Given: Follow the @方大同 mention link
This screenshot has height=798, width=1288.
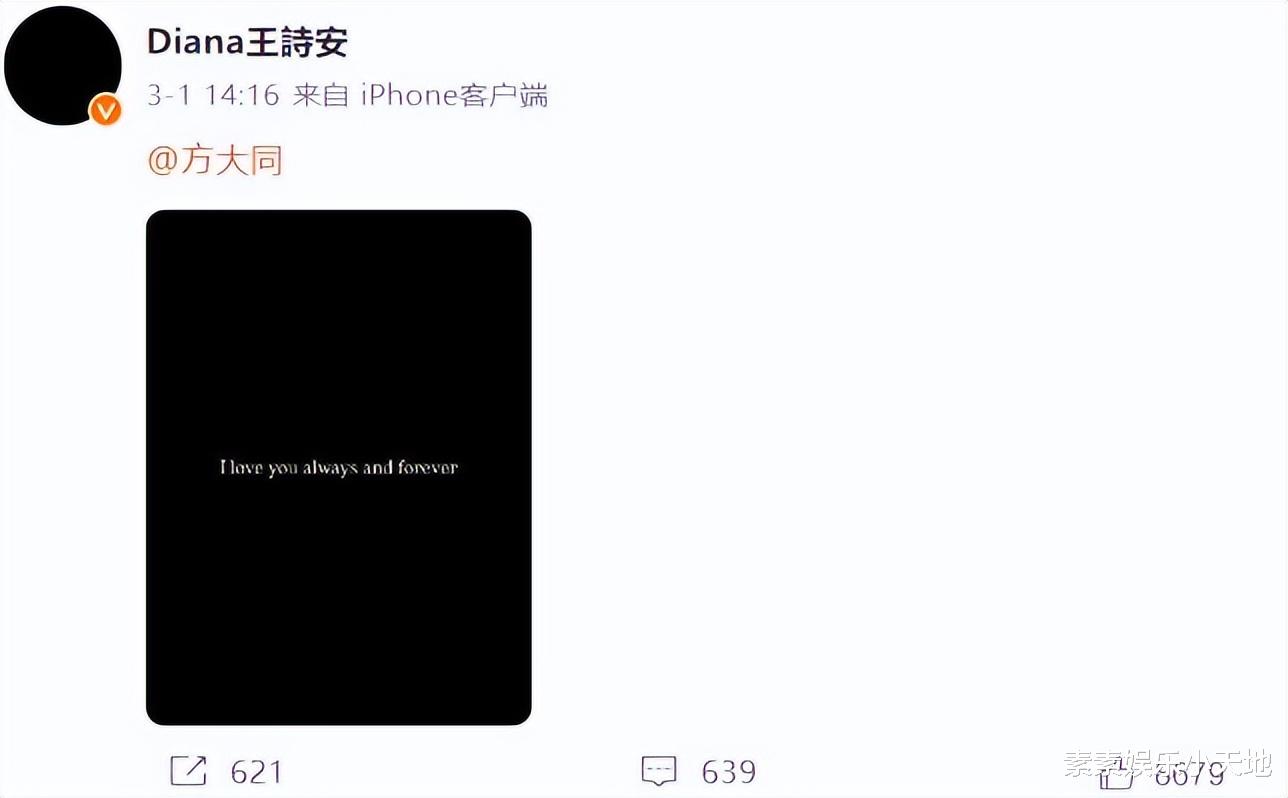Looking at the screenshot, I should pos(215,159).
